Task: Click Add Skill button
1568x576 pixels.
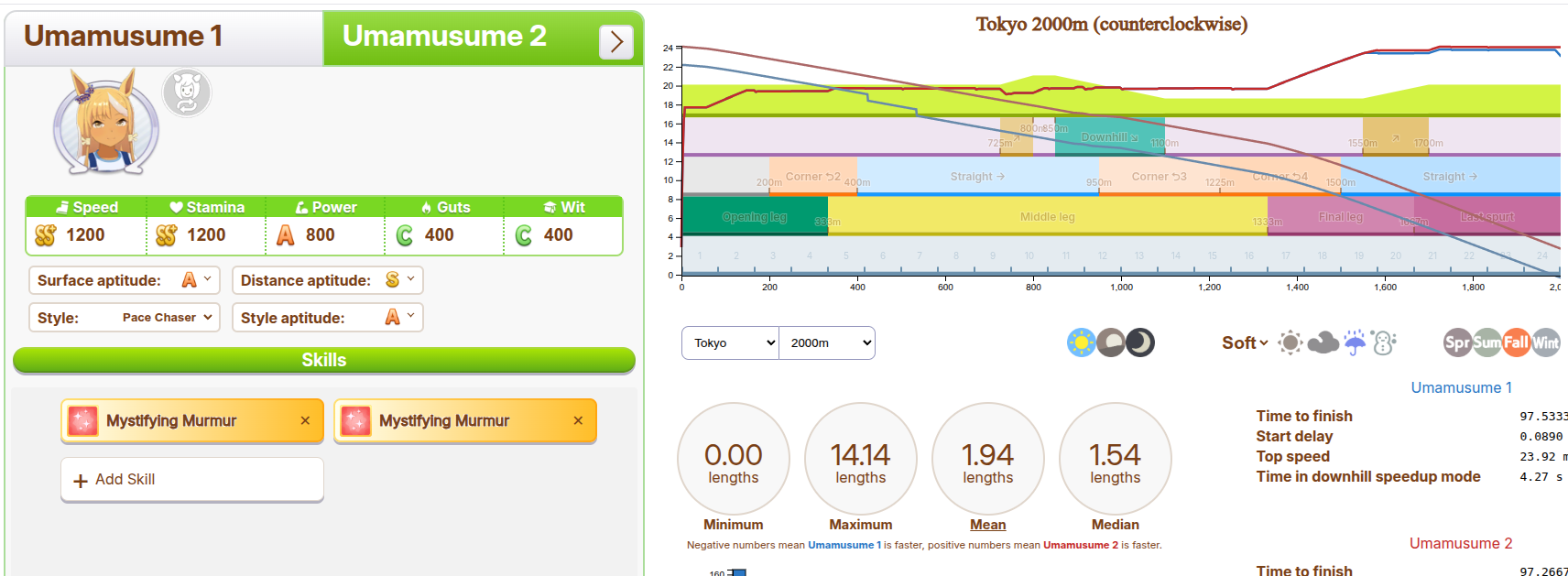Action: (x=192, y=480)
